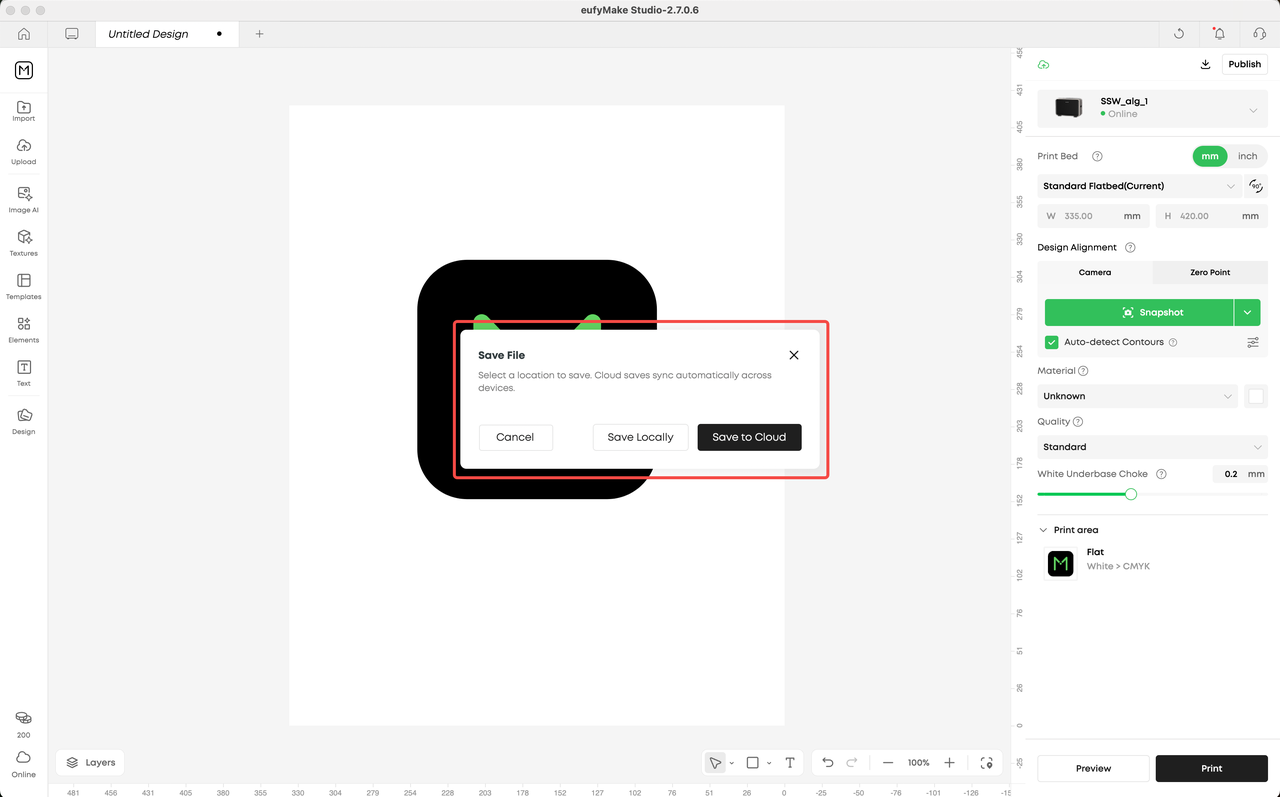Click the material color swatch
This screenshot has width=1280, height=797.
pyautogui.click(x=1256, y=396)
